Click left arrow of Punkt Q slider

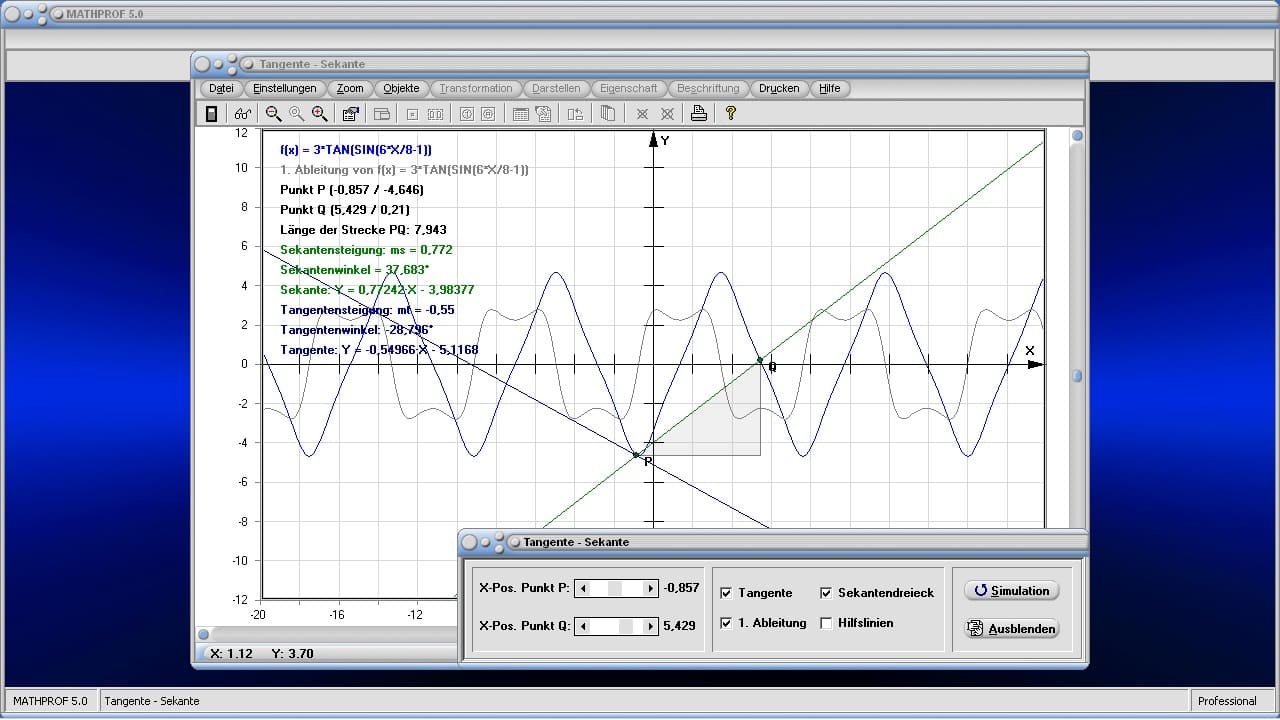pos(583,626)
